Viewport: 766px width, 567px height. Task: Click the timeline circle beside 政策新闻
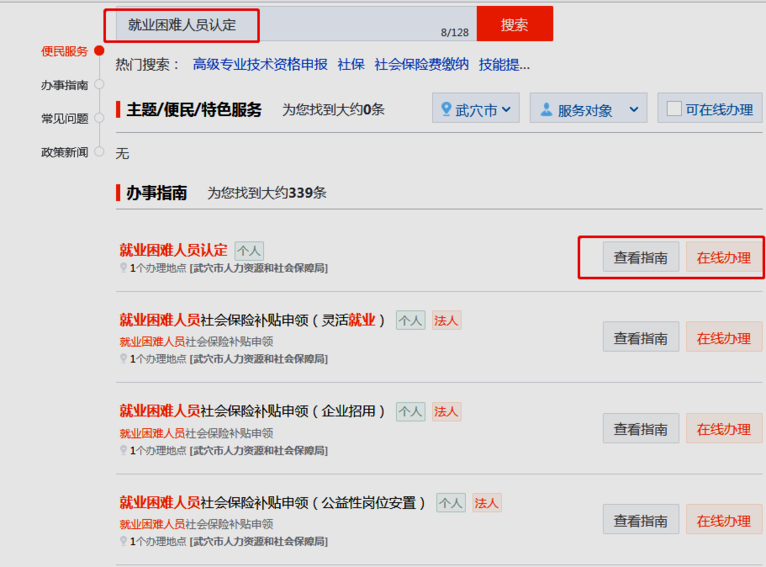[x=99, y=152]
